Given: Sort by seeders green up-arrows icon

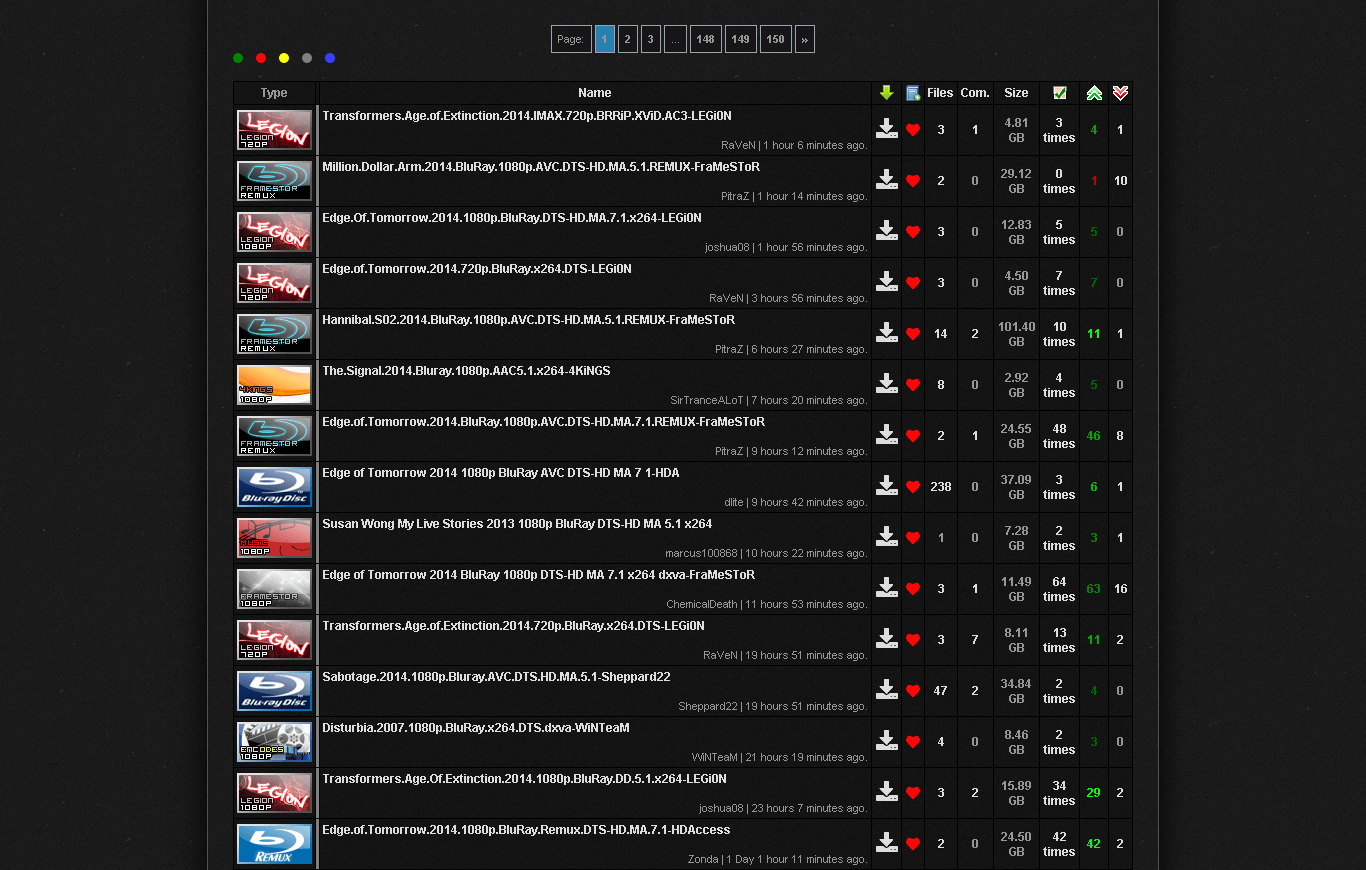Looking at the screenshot, I should point(1094,93).
